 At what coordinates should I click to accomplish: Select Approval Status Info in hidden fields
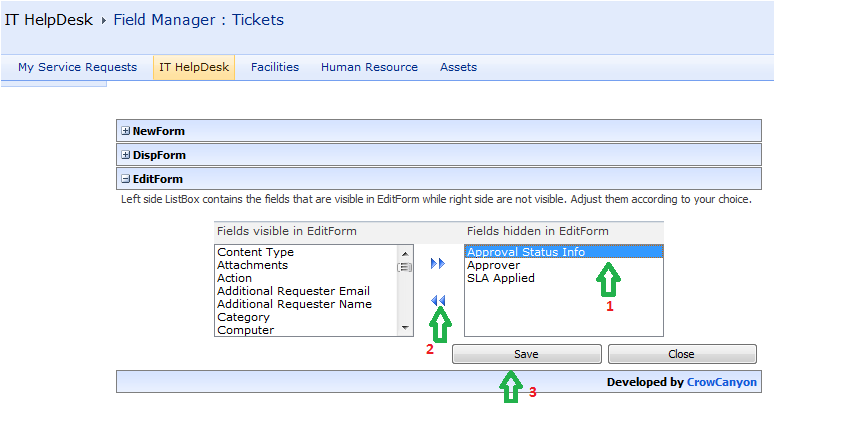pyautogui.click(x=526, y=252)
